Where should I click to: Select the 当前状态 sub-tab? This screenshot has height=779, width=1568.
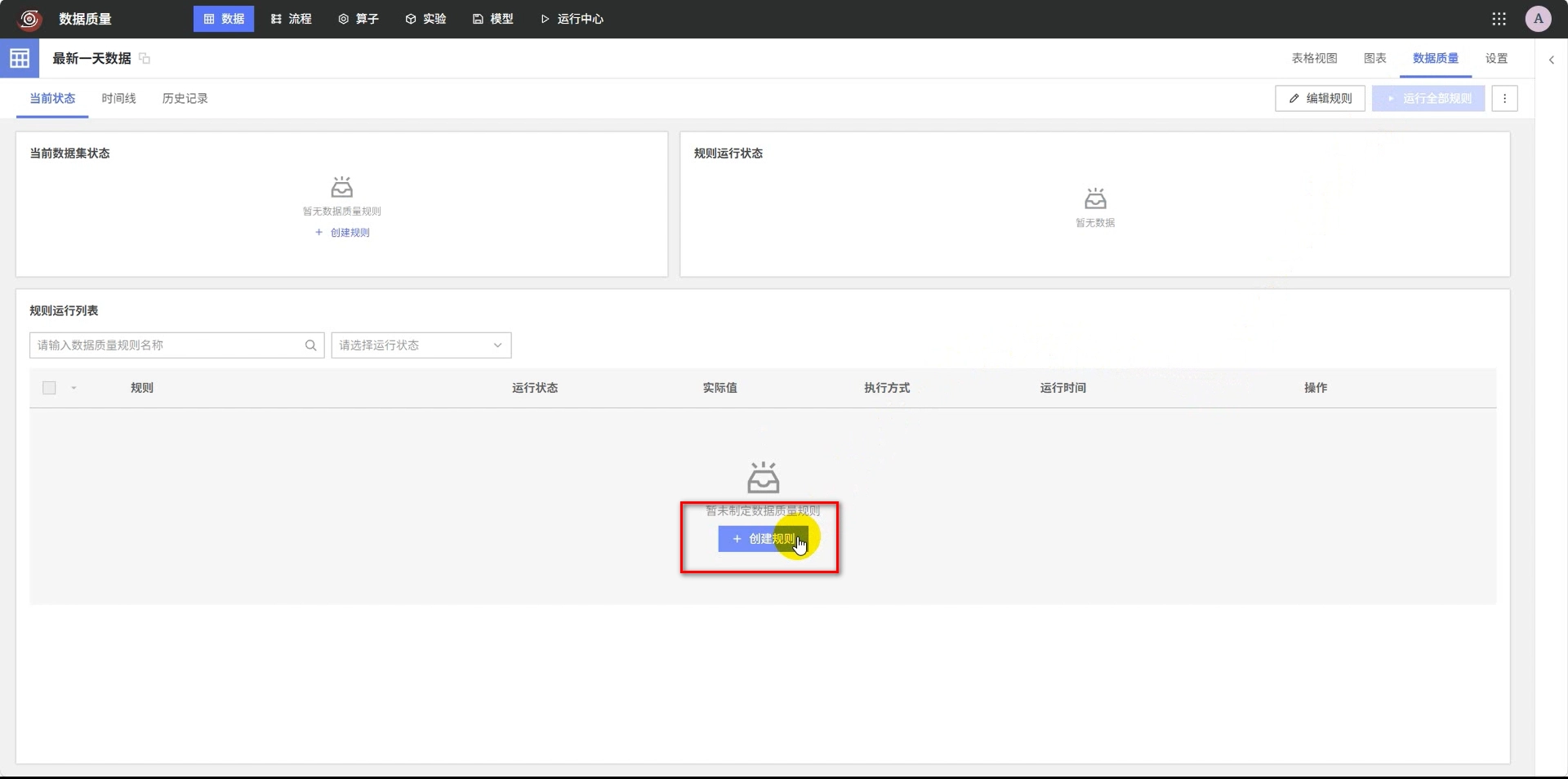52,98
